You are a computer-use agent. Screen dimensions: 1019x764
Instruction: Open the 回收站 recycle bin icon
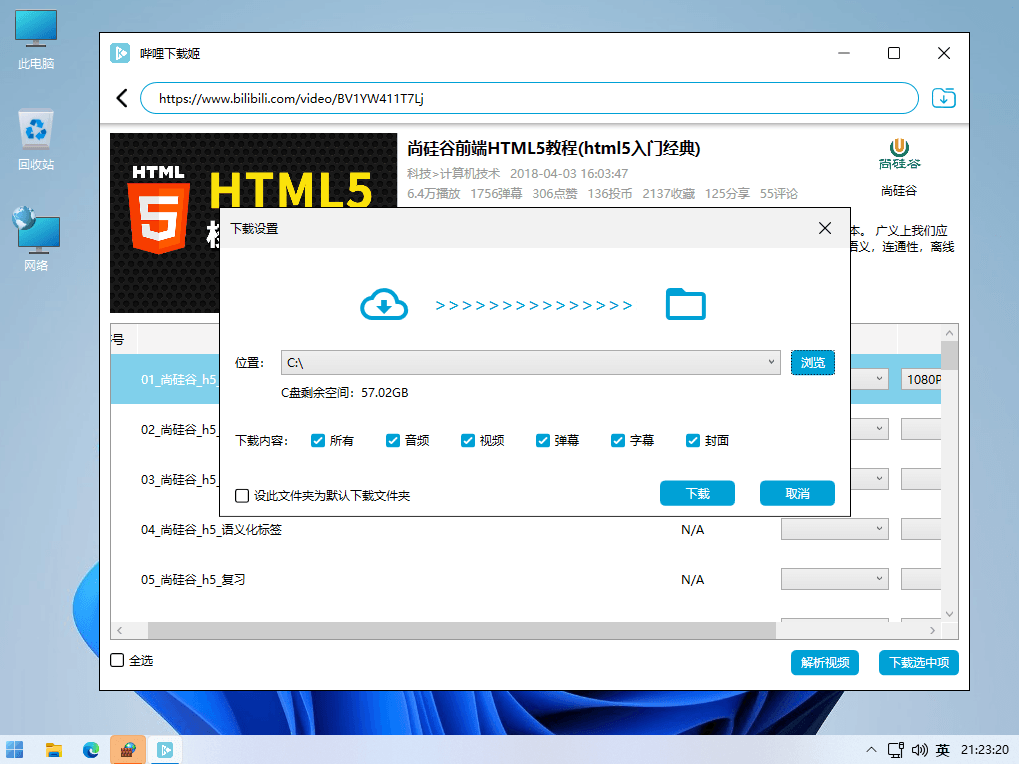(x=36, y=141)
